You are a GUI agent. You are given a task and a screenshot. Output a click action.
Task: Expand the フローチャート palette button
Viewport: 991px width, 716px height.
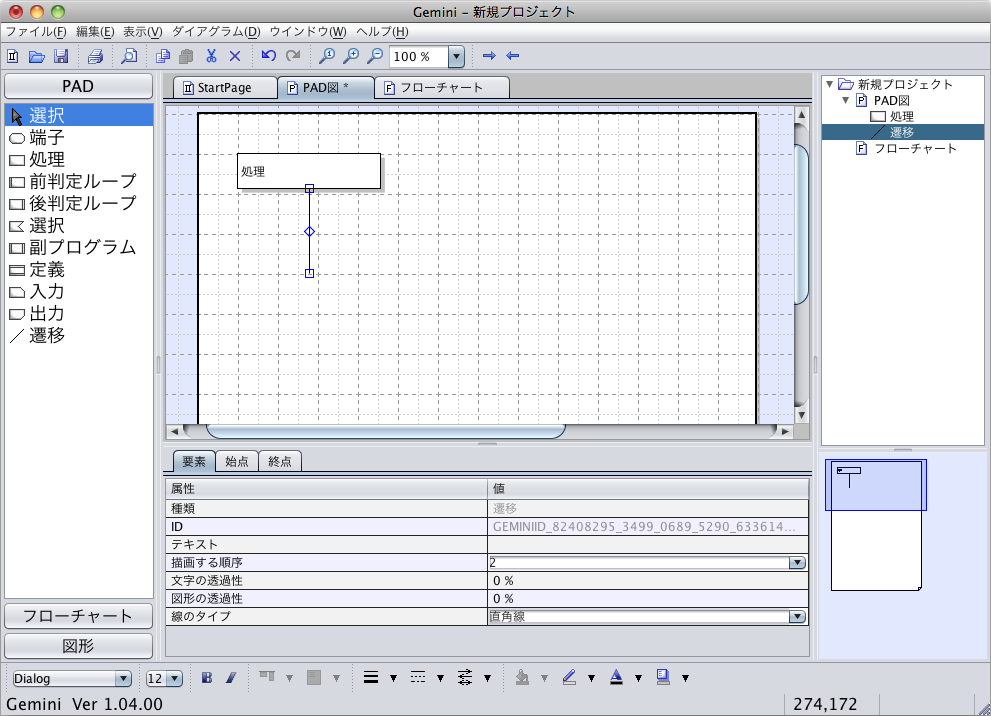[x=78, y=616]
